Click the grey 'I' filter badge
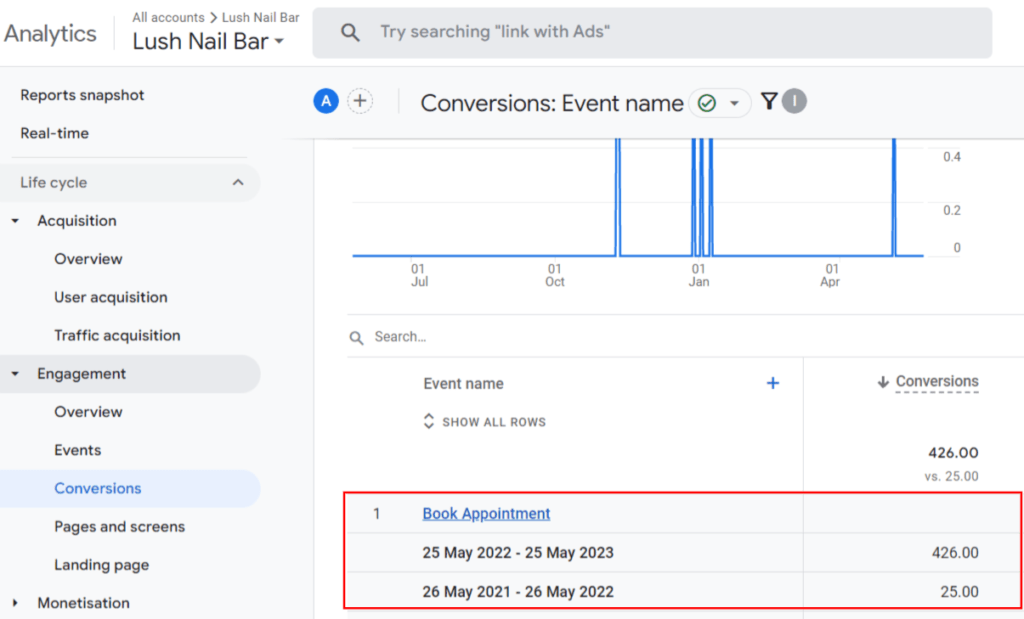This screenshot has width=1024, height=619. coord(794,101)
